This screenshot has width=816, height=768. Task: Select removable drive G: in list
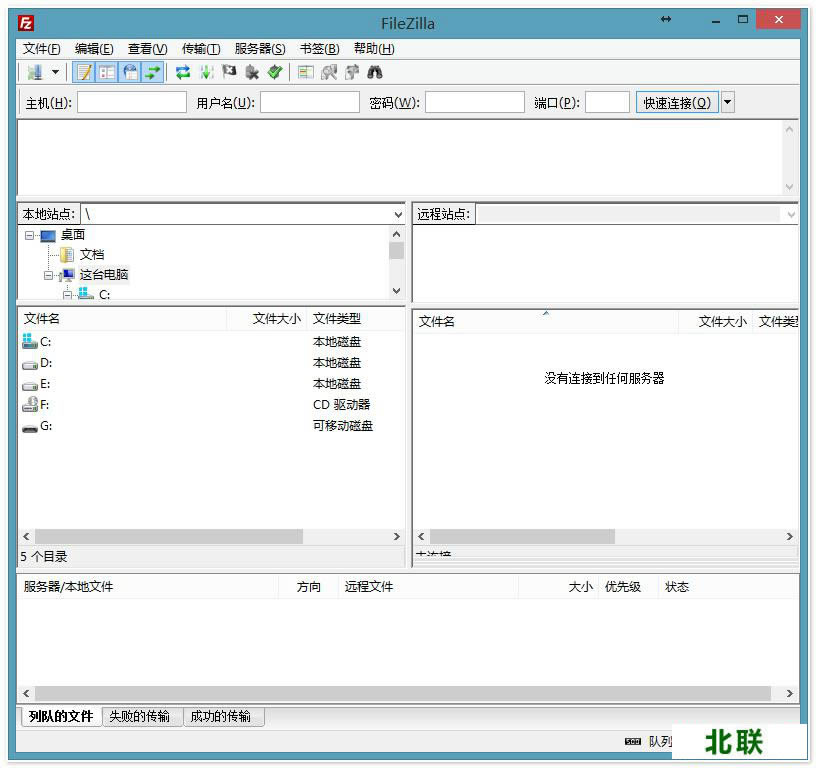pos(46,426)
